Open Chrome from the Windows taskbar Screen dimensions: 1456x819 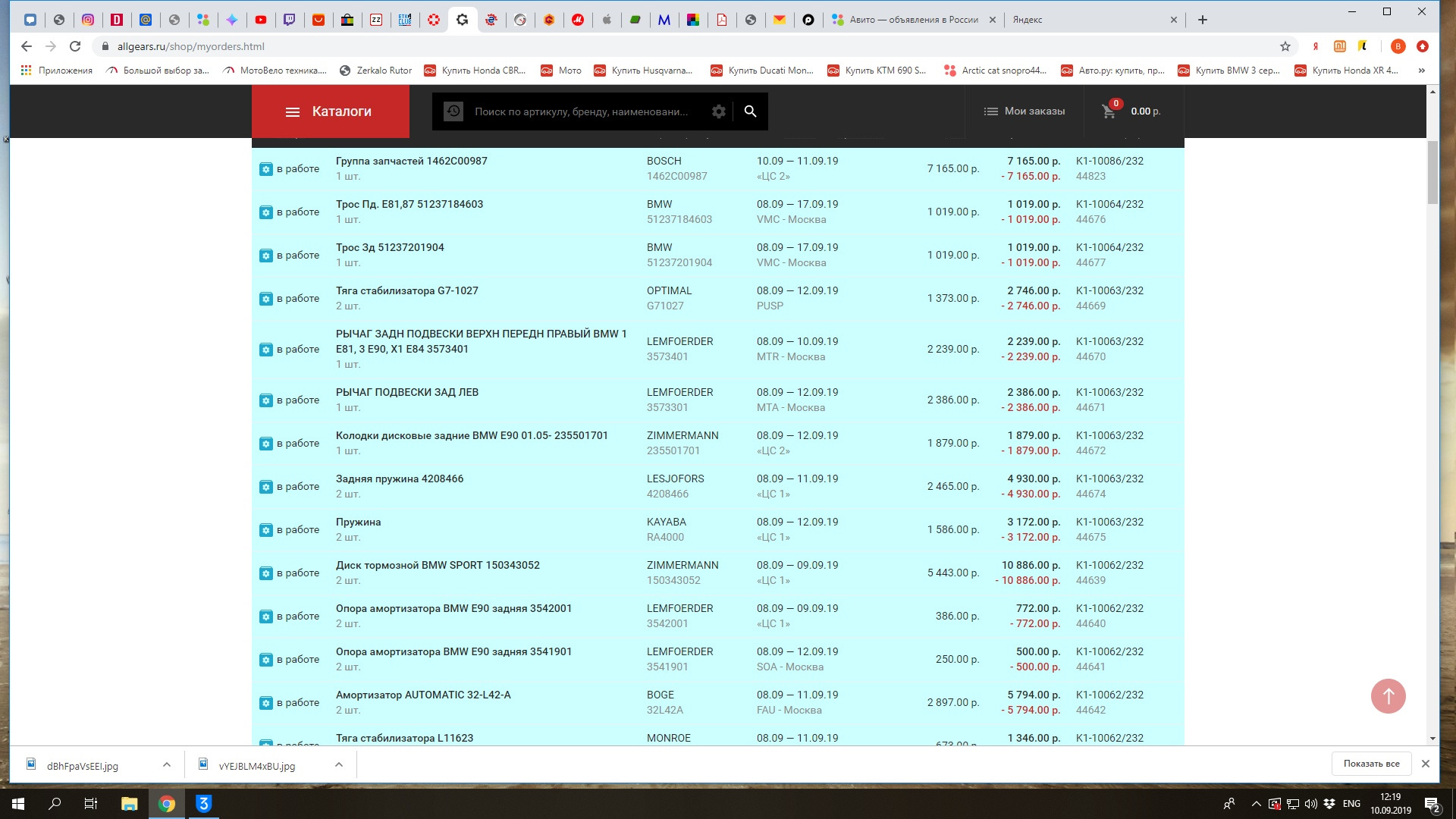click(x=167, y=804)
